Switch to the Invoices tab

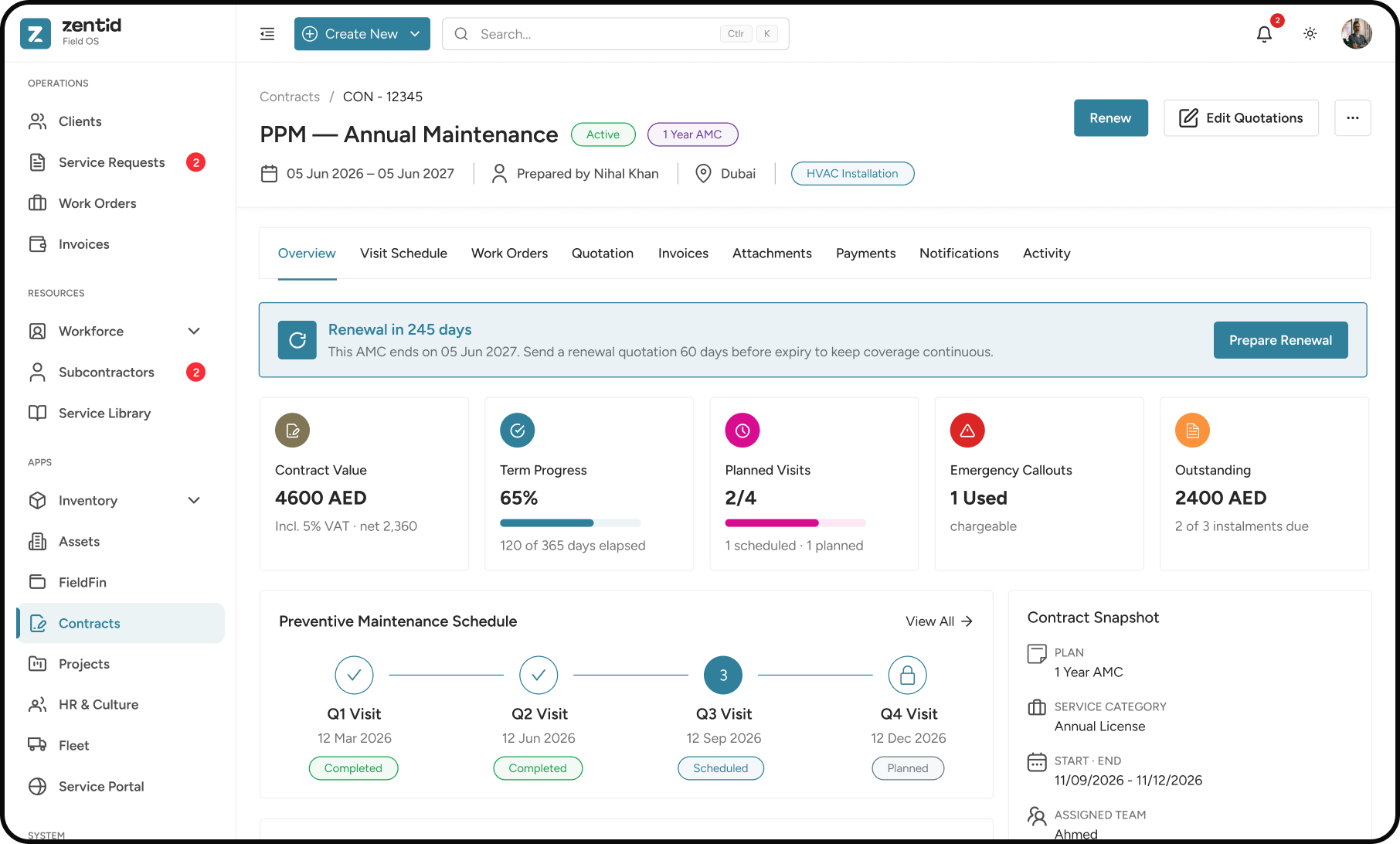click(683, 254)
